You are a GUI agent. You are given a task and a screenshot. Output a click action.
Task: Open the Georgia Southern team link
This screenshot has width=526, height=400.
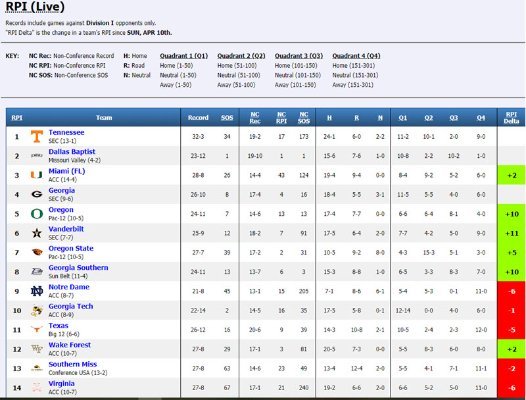78,268
